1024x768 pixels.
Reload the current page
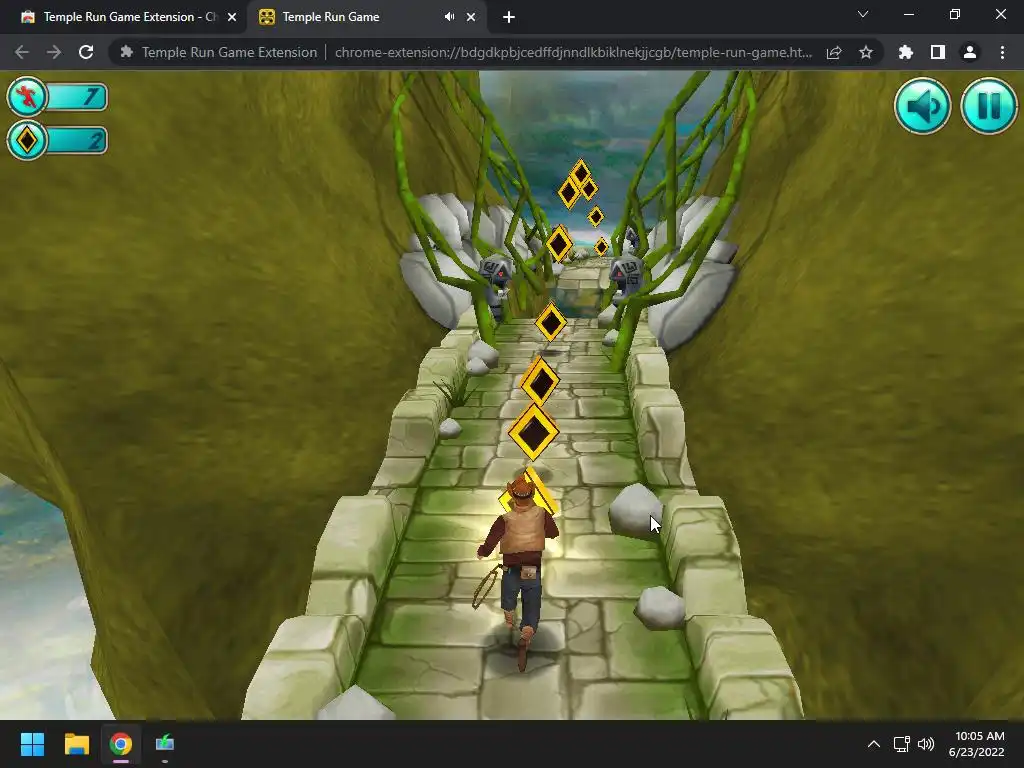pyautogui.click(x=86, y=52)
